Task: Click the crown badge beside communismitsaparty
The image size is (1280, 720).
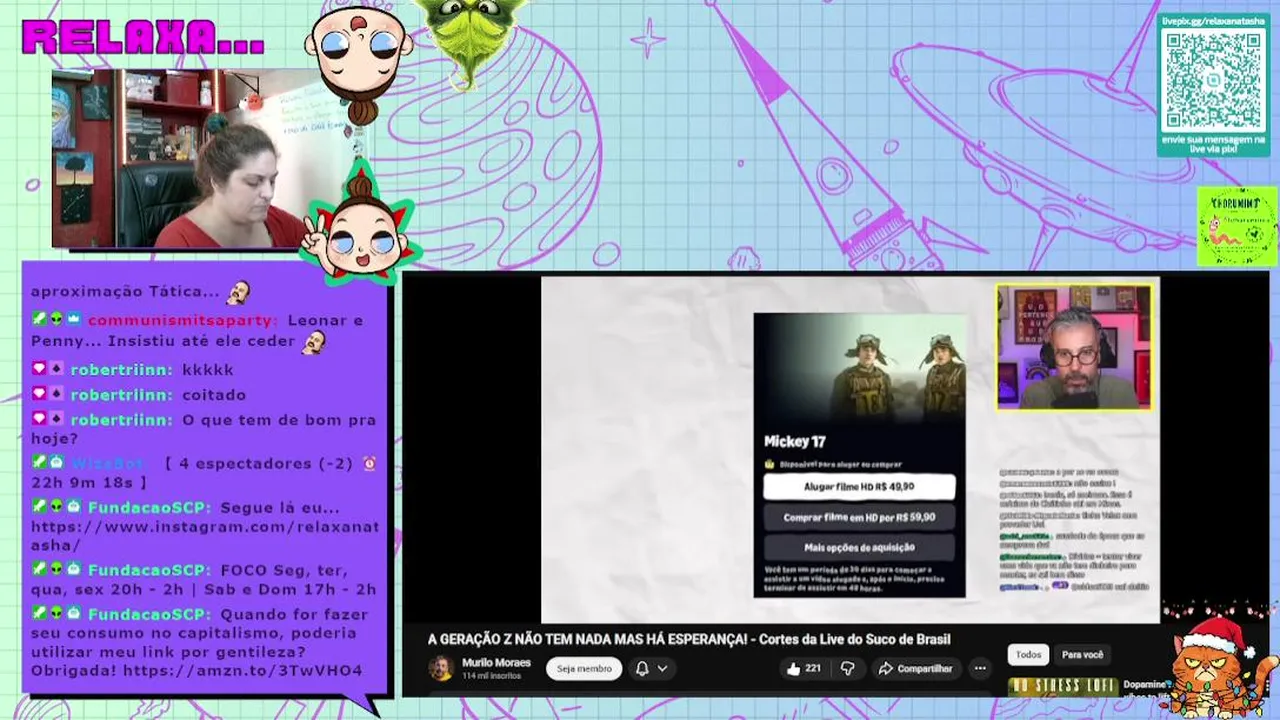Action: point(74,320)
